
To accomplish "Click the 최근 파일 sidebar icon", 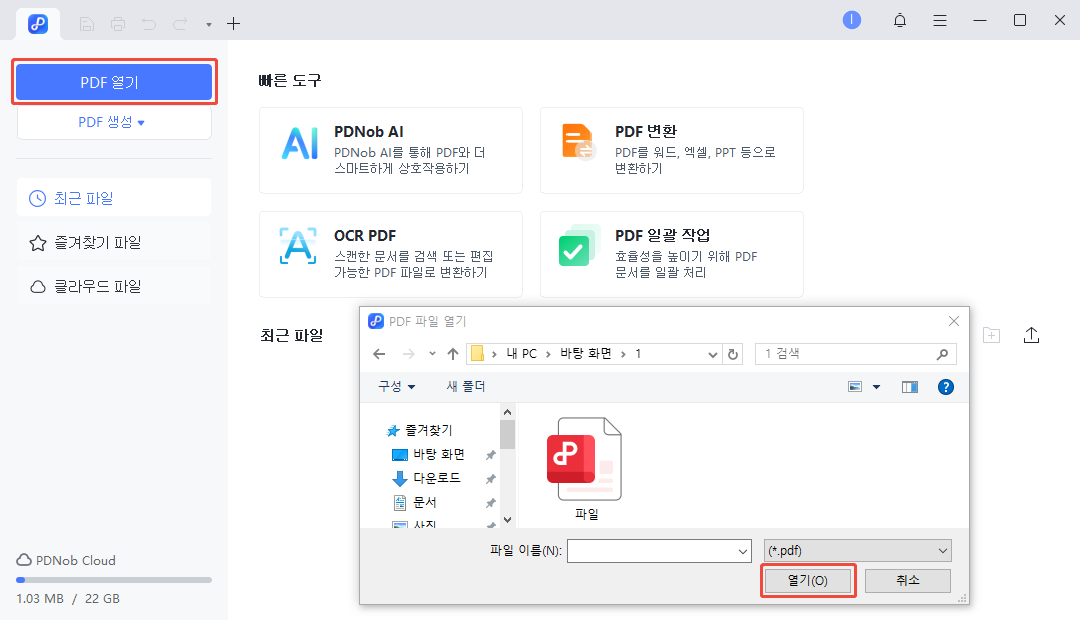I will click(x=38, y=197).
